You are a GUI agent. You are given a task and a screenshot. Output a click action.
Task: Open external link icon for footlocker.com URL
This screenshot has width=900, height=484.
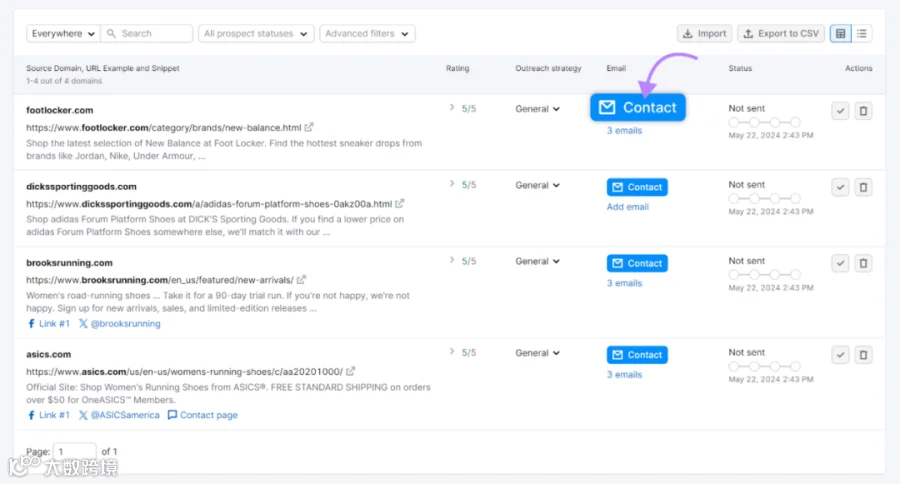[309, 127]
